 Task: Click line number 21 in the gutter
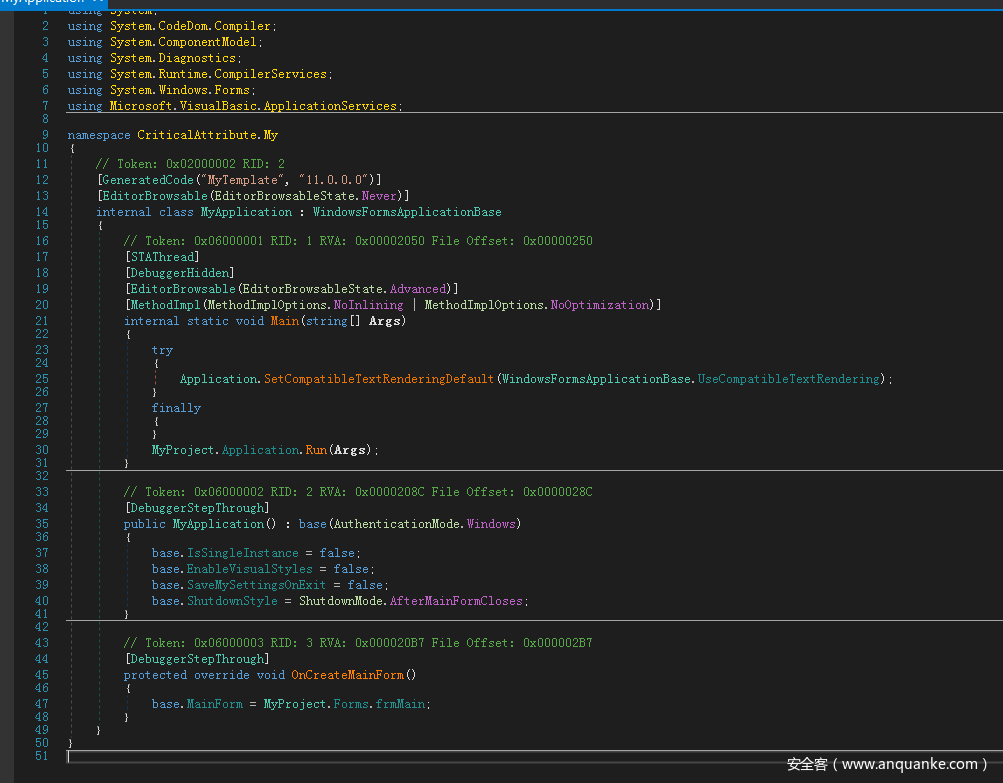(41, 321)
